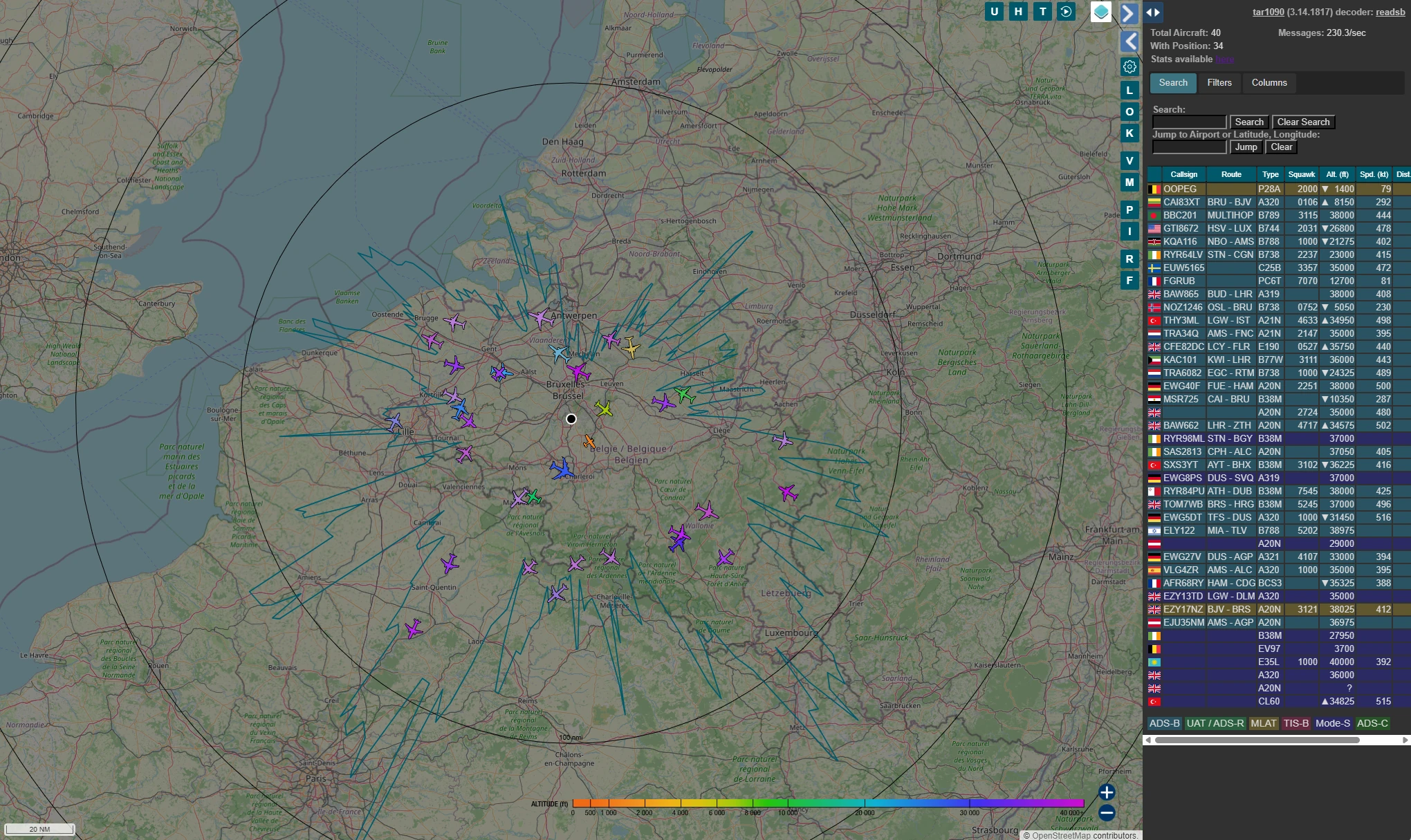This screenshot has width=1411, height=840.
Task: Click the horizontal table scrollbar
Action: click(x=1257, y=740)
